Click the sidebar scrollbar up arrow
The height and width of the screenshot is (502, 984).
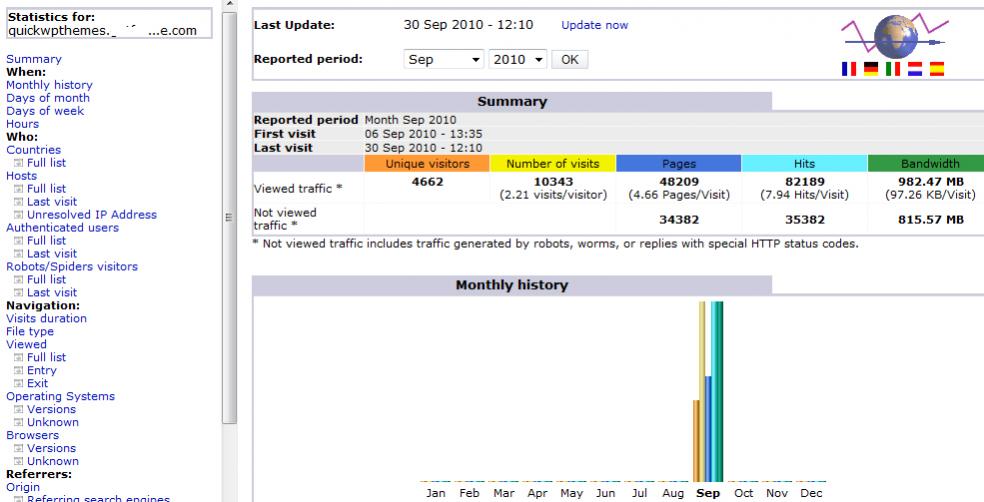point(230,4)
